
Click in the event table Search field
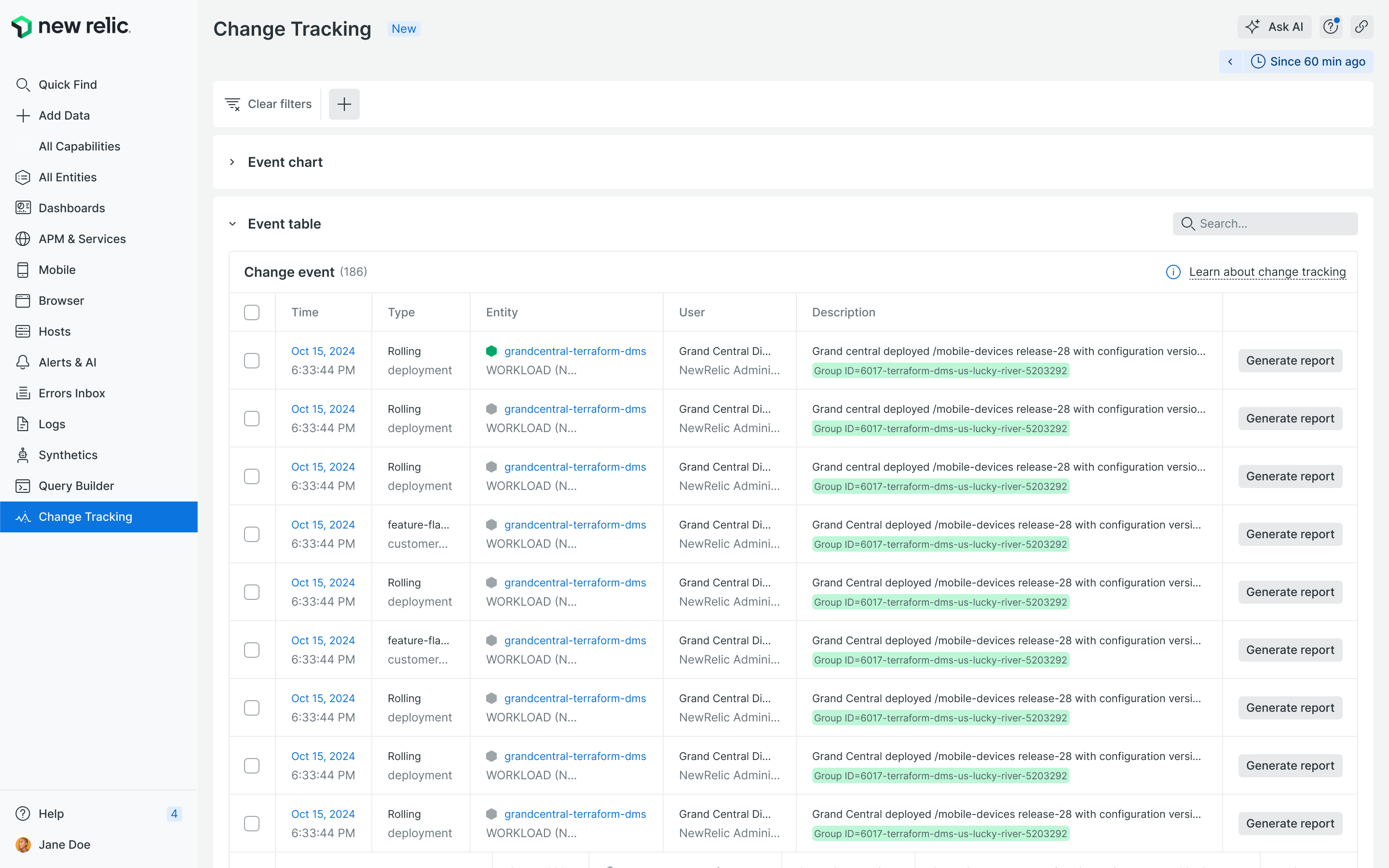[x=1265, y=224]
